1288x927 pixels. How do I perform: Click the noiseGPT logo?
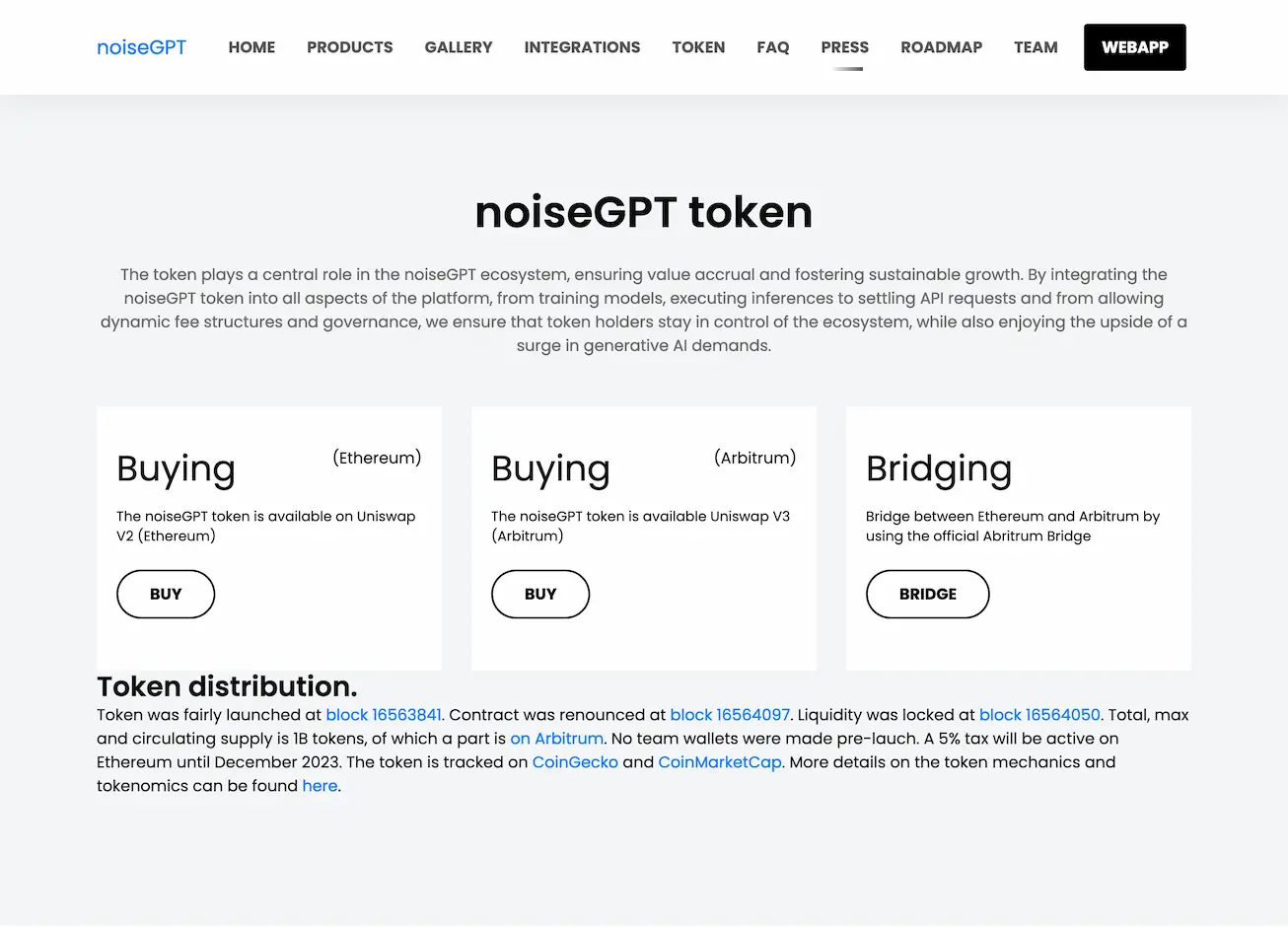coord(141,46)
